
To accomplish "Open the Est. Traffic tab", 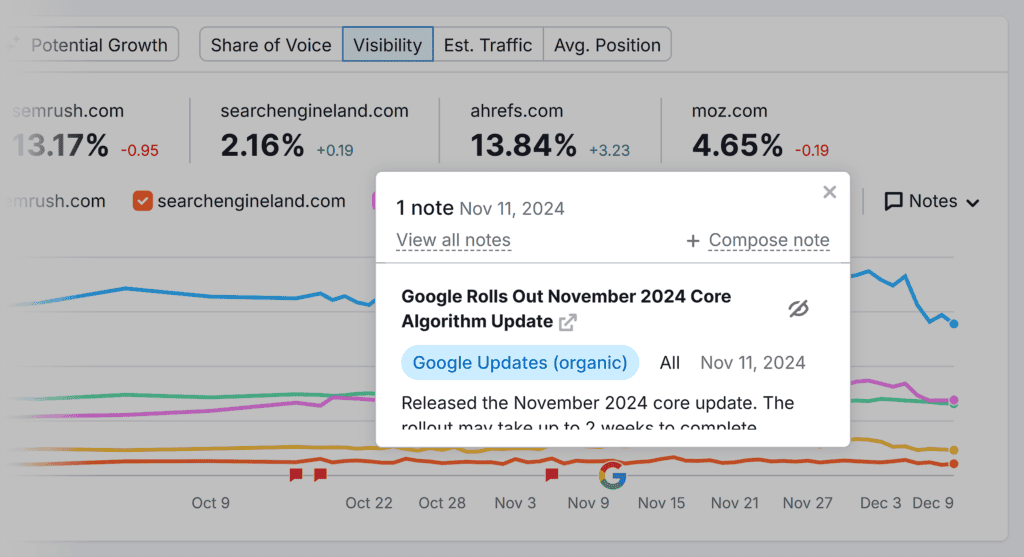I will pos(488,45).
